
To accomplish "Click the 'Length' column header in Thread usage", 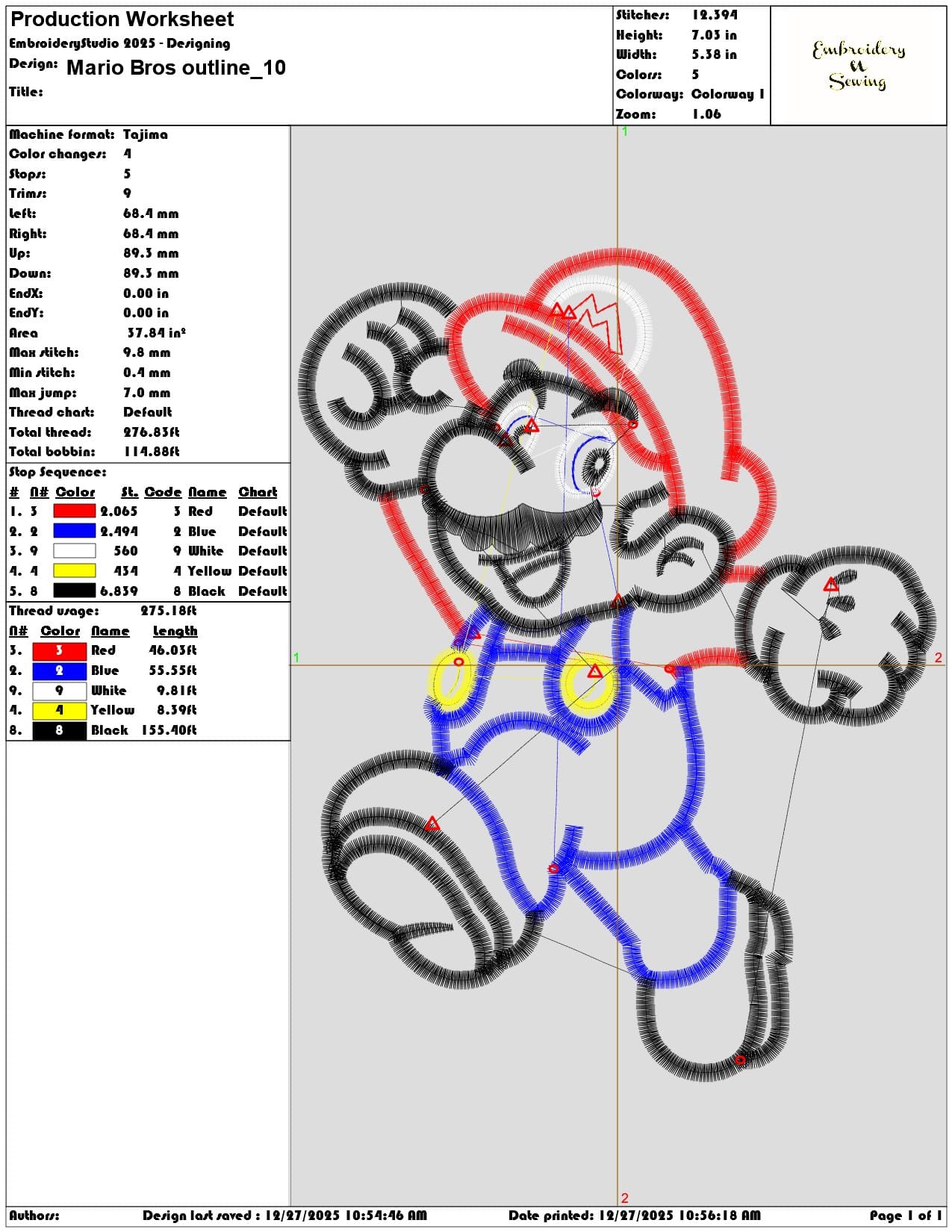I will (x=175, y=632).
